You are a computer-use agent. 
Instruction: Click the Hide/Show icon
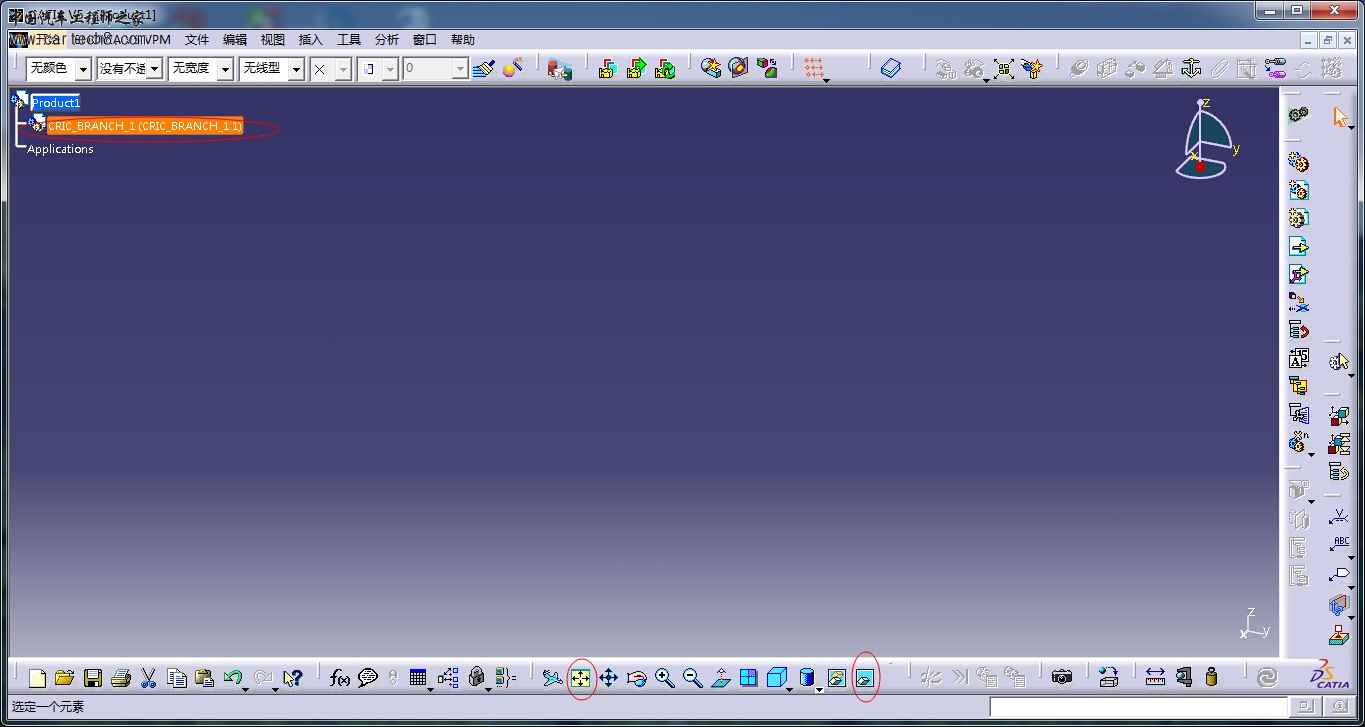(837, 678)
